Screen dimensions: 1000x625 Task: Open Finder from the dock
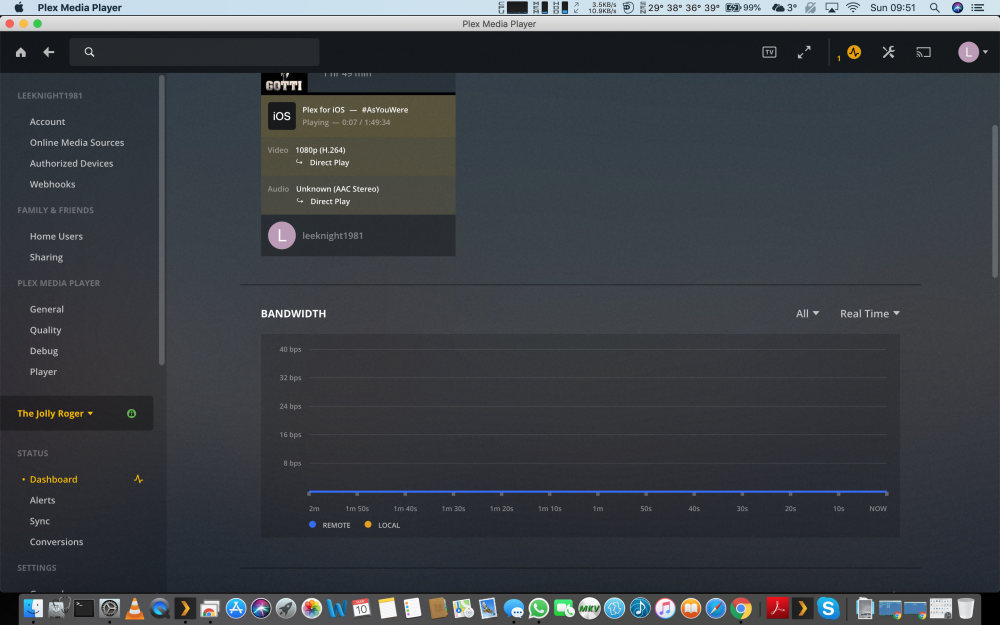33,608
